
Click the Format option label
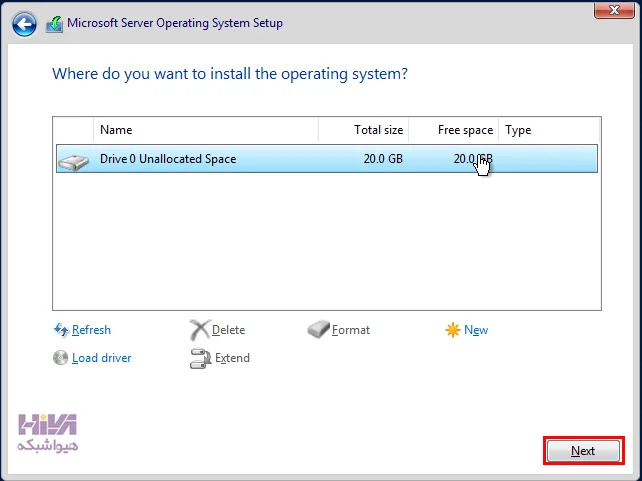[351, 330]
